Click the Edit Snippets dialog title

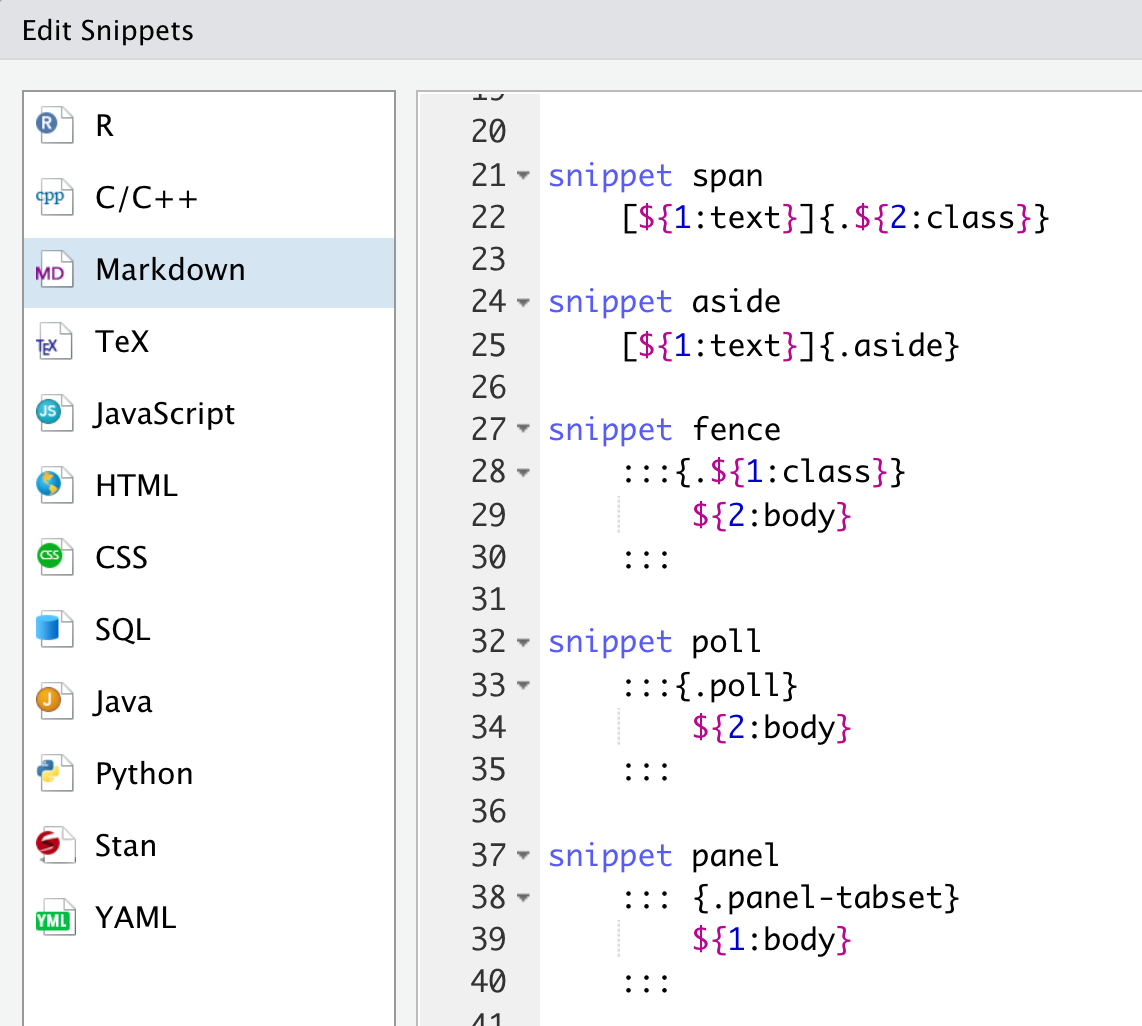coord(108,31)
